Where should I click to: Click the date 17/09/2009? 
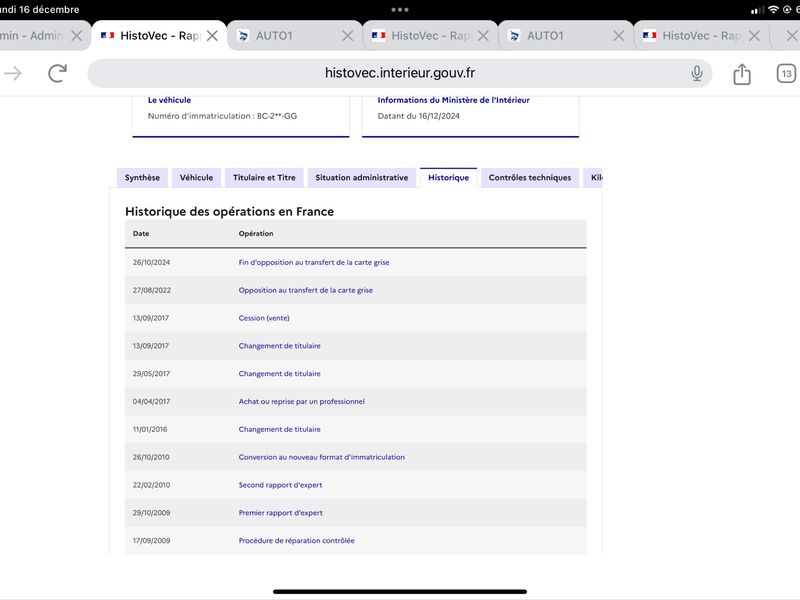[x=152, y=540]
